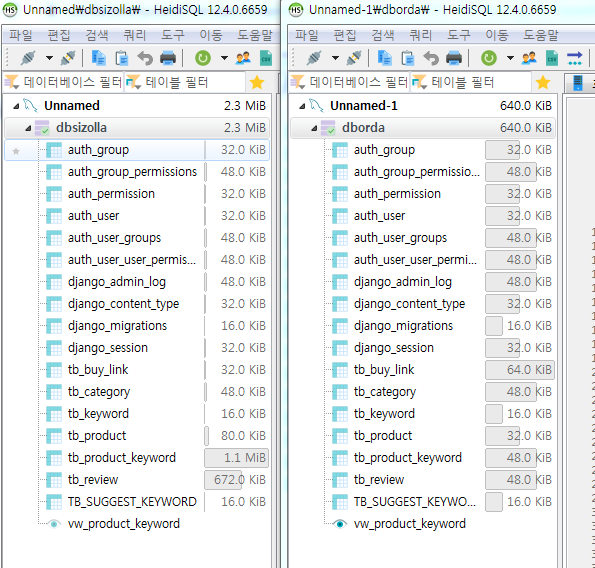Select TB_SUGGEST_KEYWORD table in dbsizolla
595x568 pixels.
[x=132, y=502]
